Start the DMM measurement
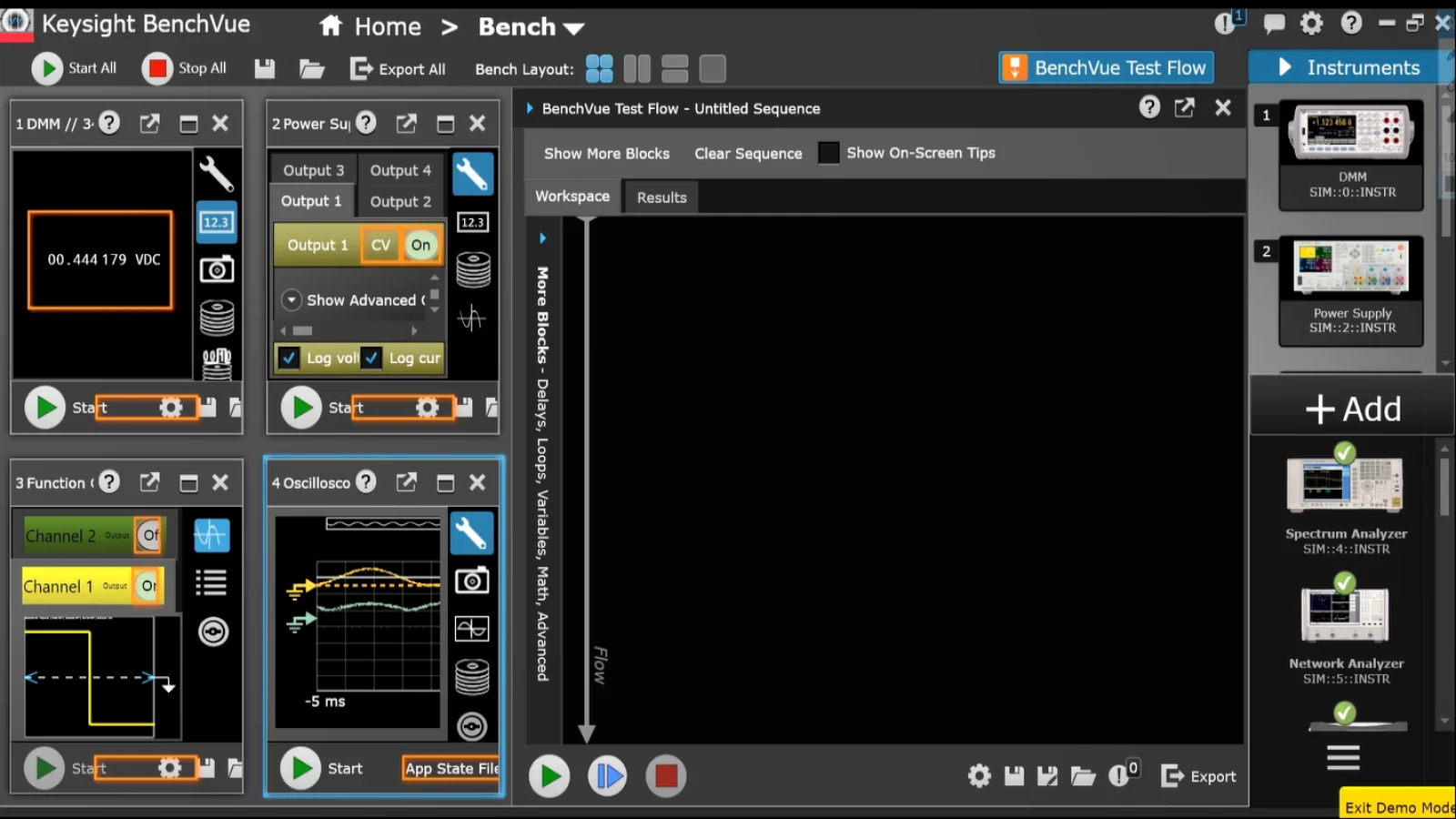 tap(45, 407)
